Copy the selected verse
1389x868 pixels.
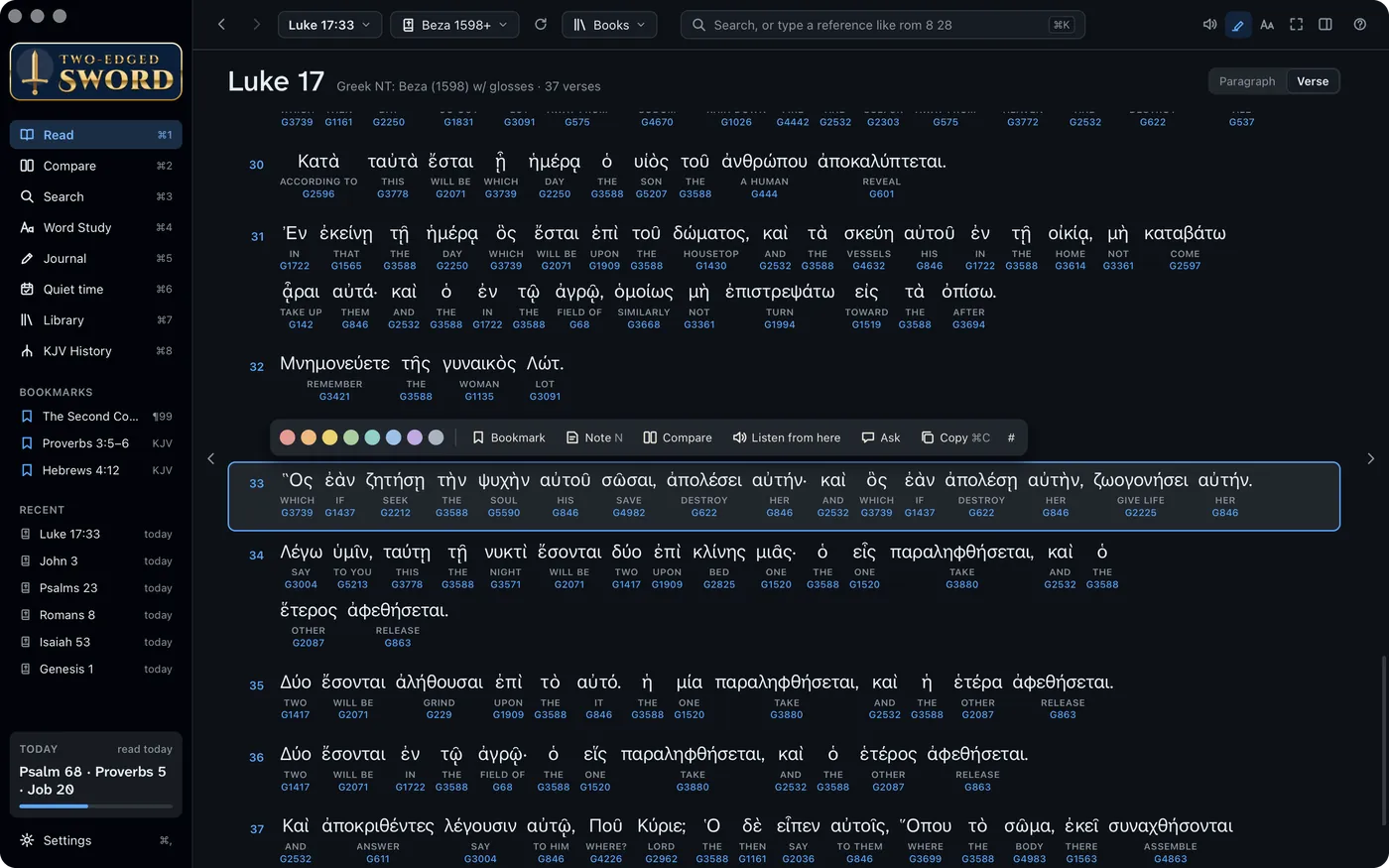tap(955, 437)
